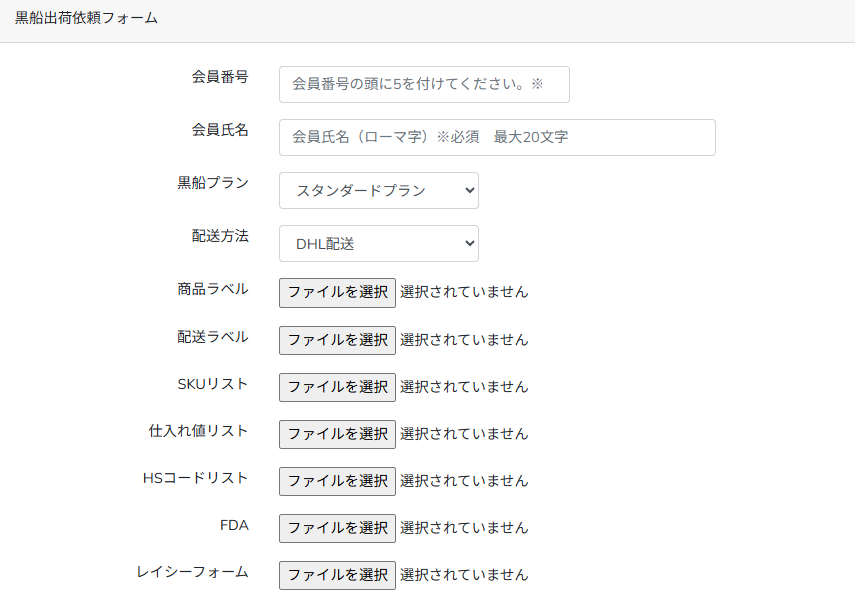Viewport: 855px width, 601px height.
Task: Click the 黒船出荷依頼フォーム header title
Action: click(x=86, y=19)
